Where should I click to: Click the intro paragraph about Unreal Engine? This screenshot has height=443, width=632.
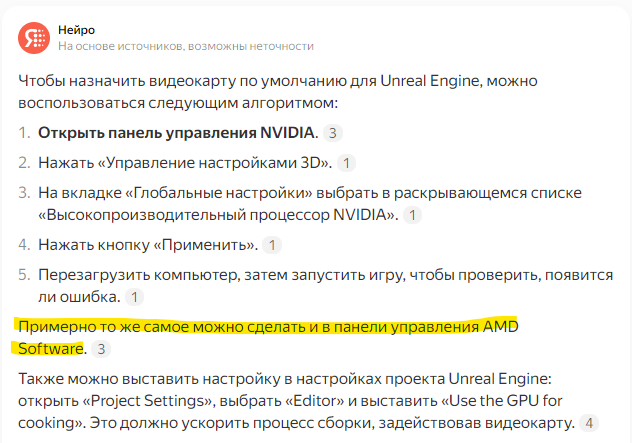278,92
